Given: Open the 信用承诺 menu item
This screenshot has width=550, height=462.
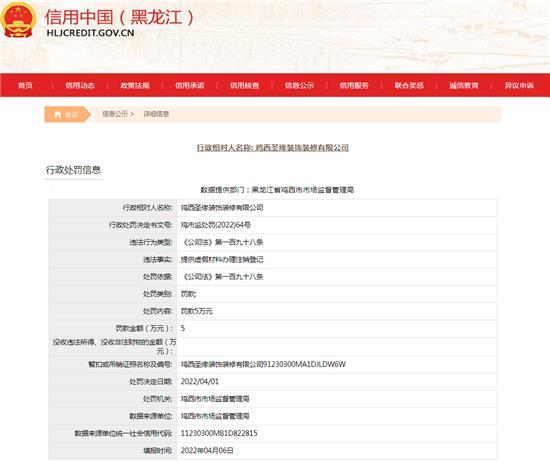Looking at the screenshot, I should [190, 85].
